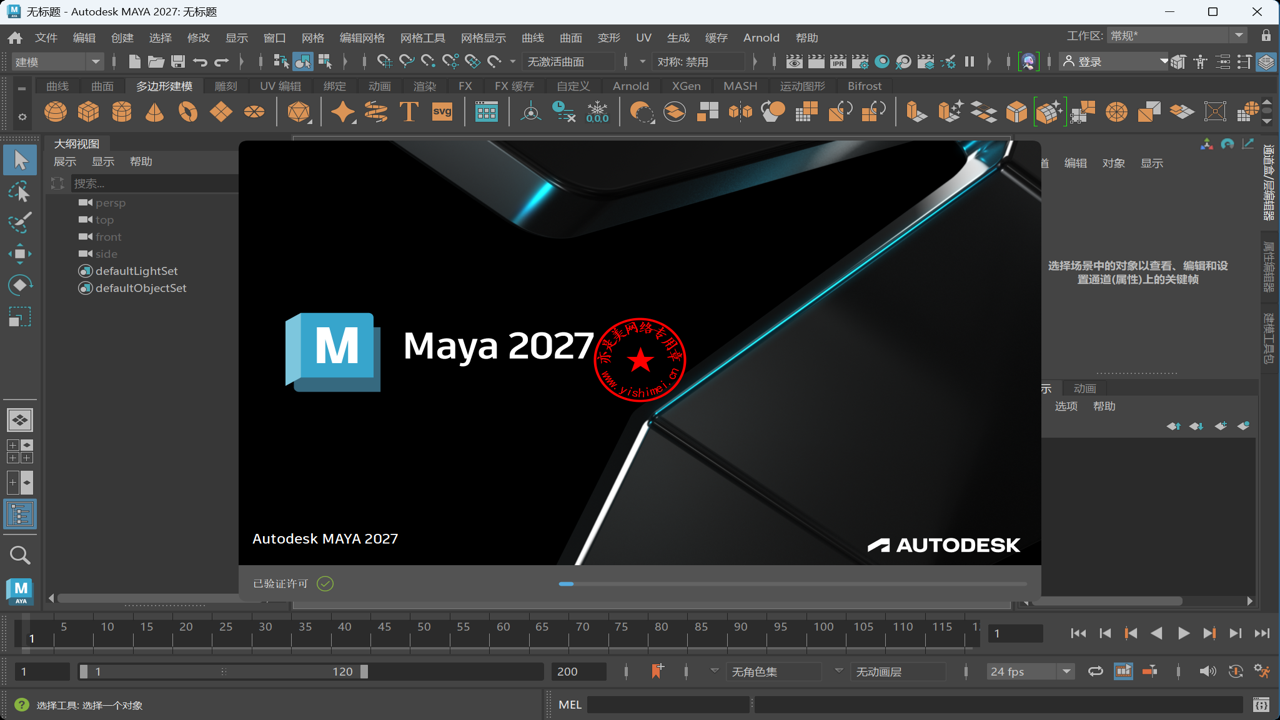Click the delete history shelf icon
Image resolution: width=1280 pixels, height=720 pixels.
click(564, 112)
